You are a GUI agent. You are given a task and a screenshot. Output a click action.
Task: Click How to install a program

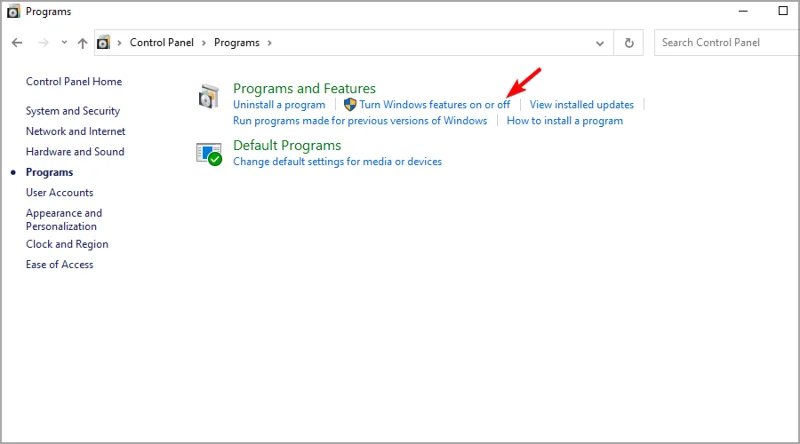click(x=565, y=121)
